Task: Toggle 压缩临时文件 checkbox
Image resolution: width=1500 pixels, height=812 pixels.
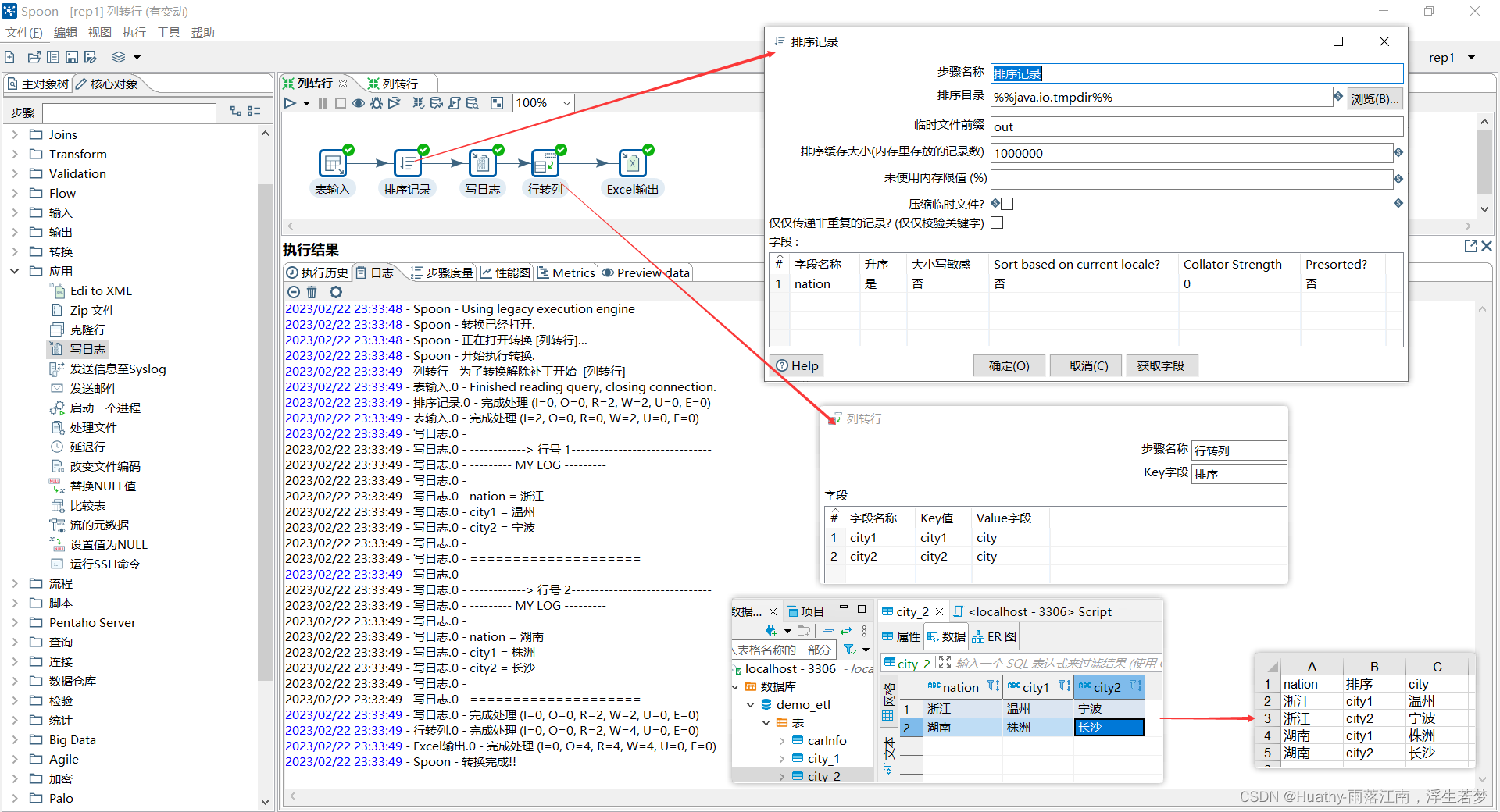Action: (1007, 204)
